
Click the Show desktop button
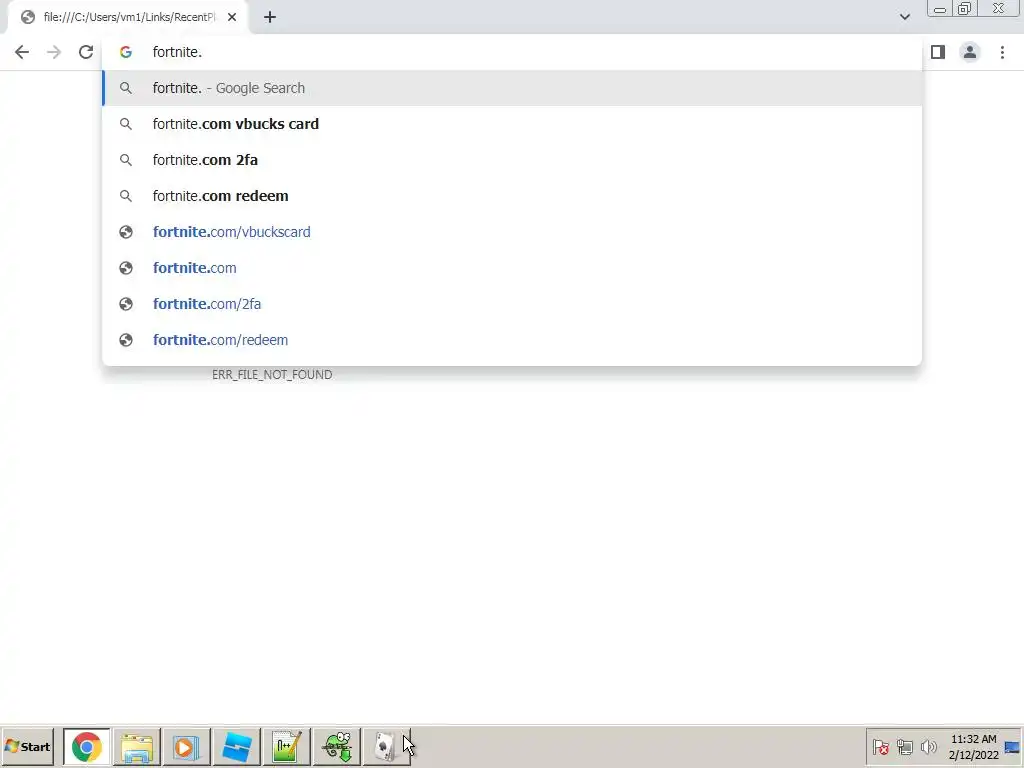[1012, 746]
